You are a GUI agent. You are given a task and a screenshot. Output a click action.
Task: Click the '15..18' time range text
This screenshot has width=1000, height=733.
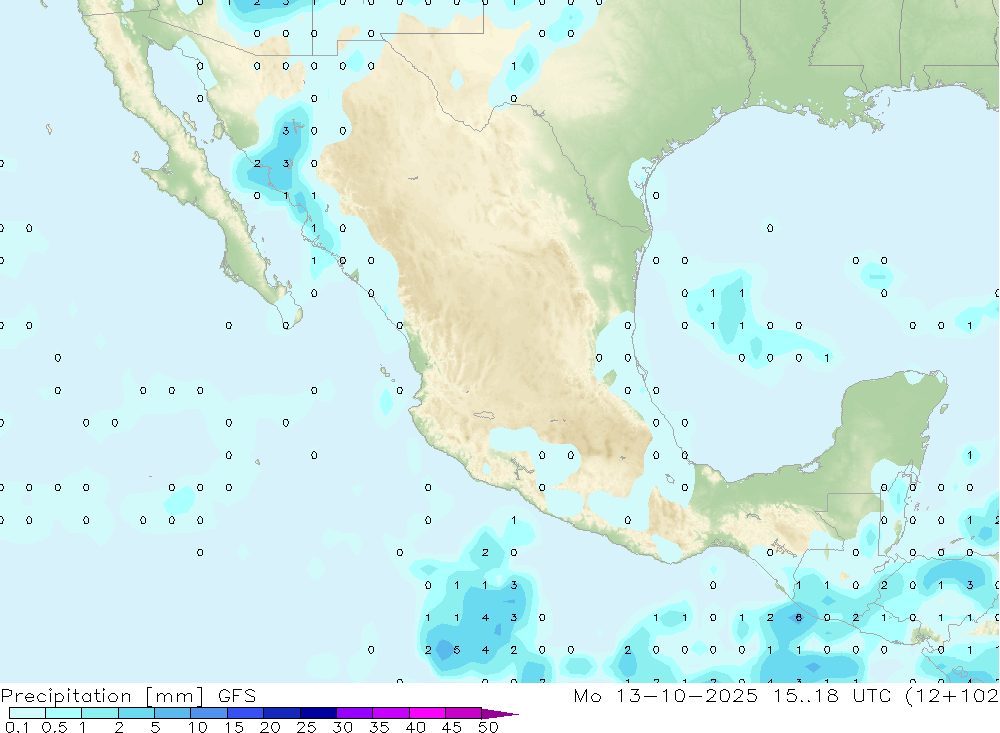[x=806, y=695]
